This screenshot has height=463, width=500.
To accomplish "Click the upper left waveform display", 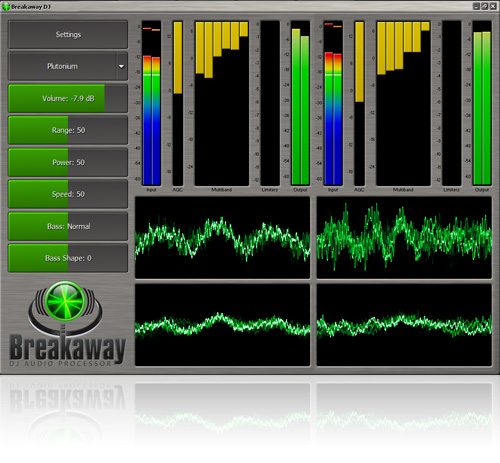I will coord(222,237).
